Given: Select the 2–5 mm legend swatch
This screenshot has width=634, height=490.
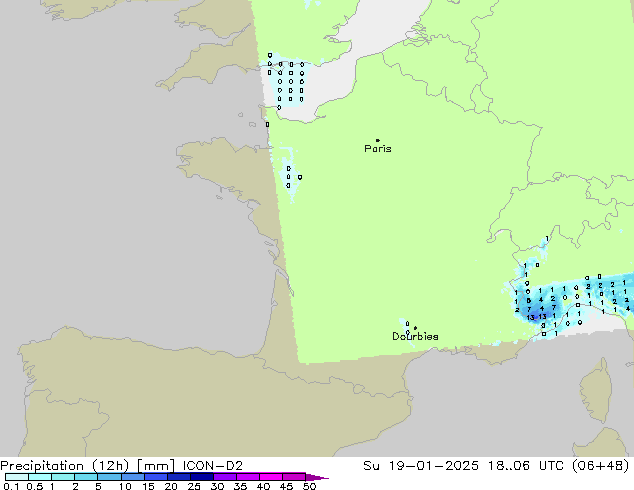Looking at the screenshot, I should click(x=86, y=477).
